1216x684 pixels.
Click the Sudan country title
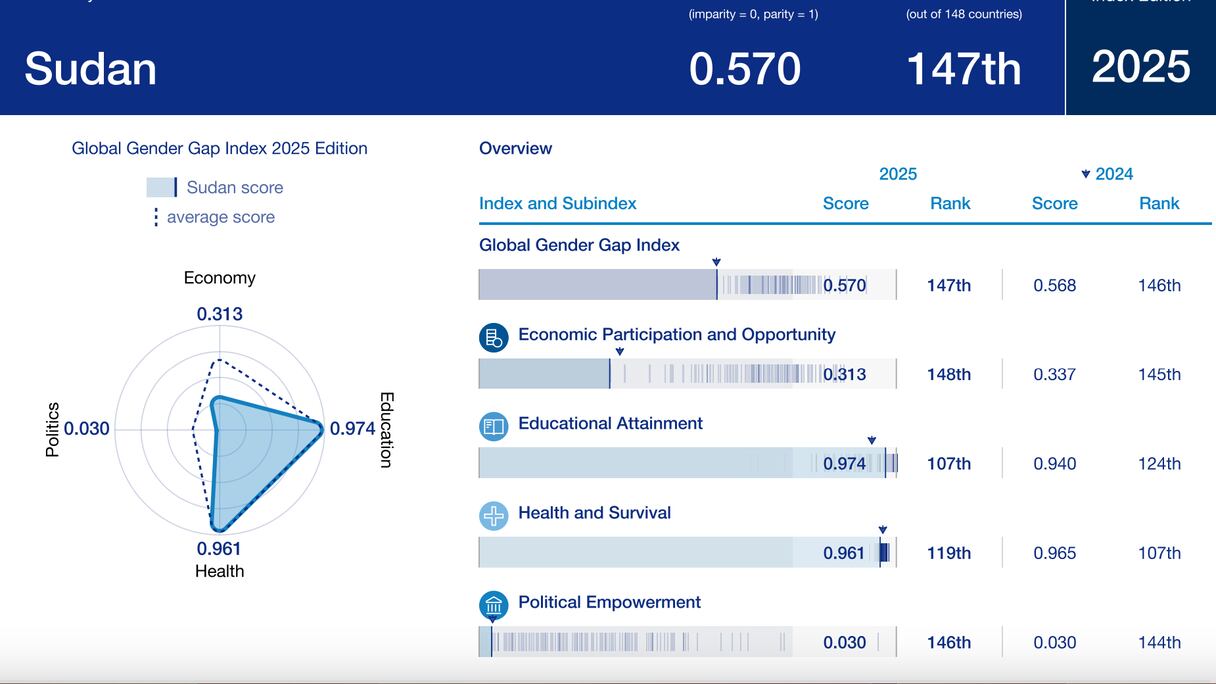pyautogui.click(x=90, y=69)
